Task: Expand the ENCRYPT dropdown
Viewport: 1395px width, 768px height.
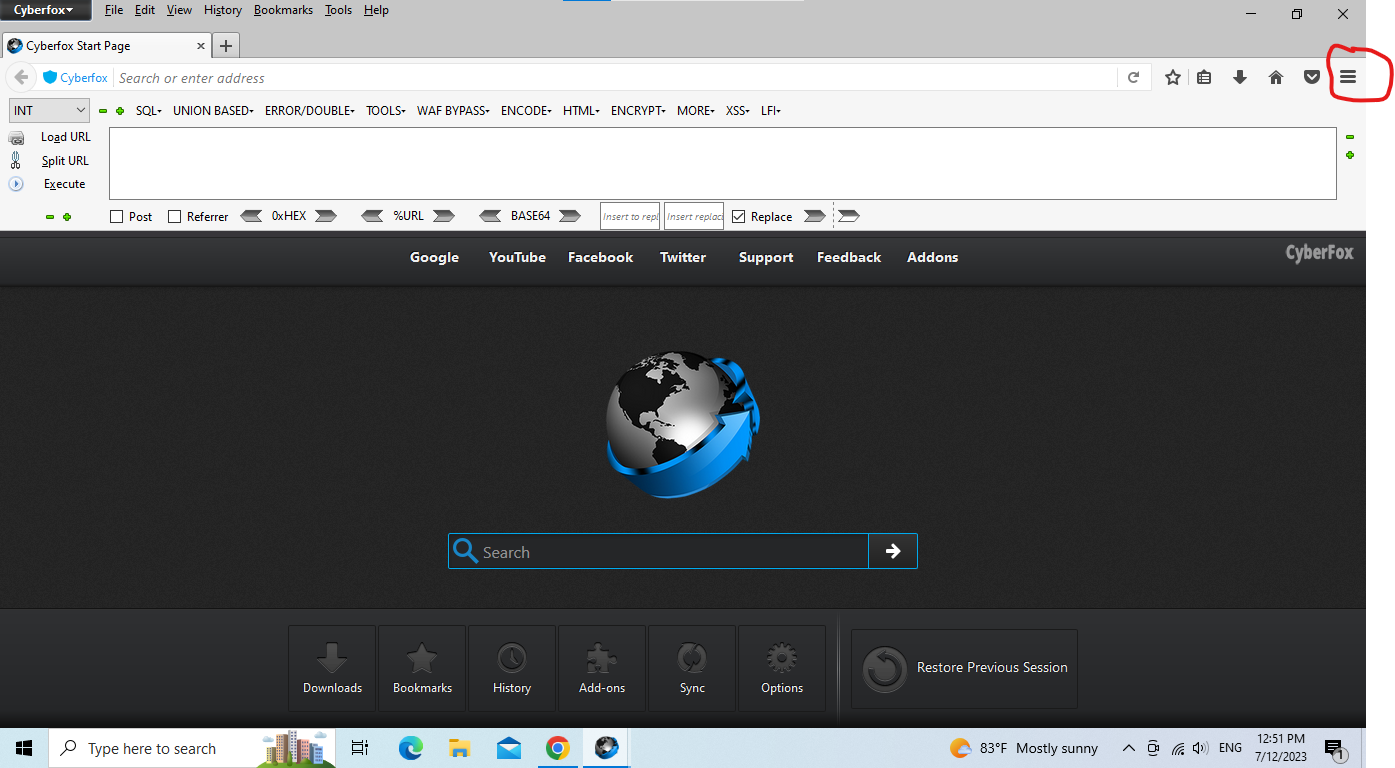Action: tap(638, 111)
